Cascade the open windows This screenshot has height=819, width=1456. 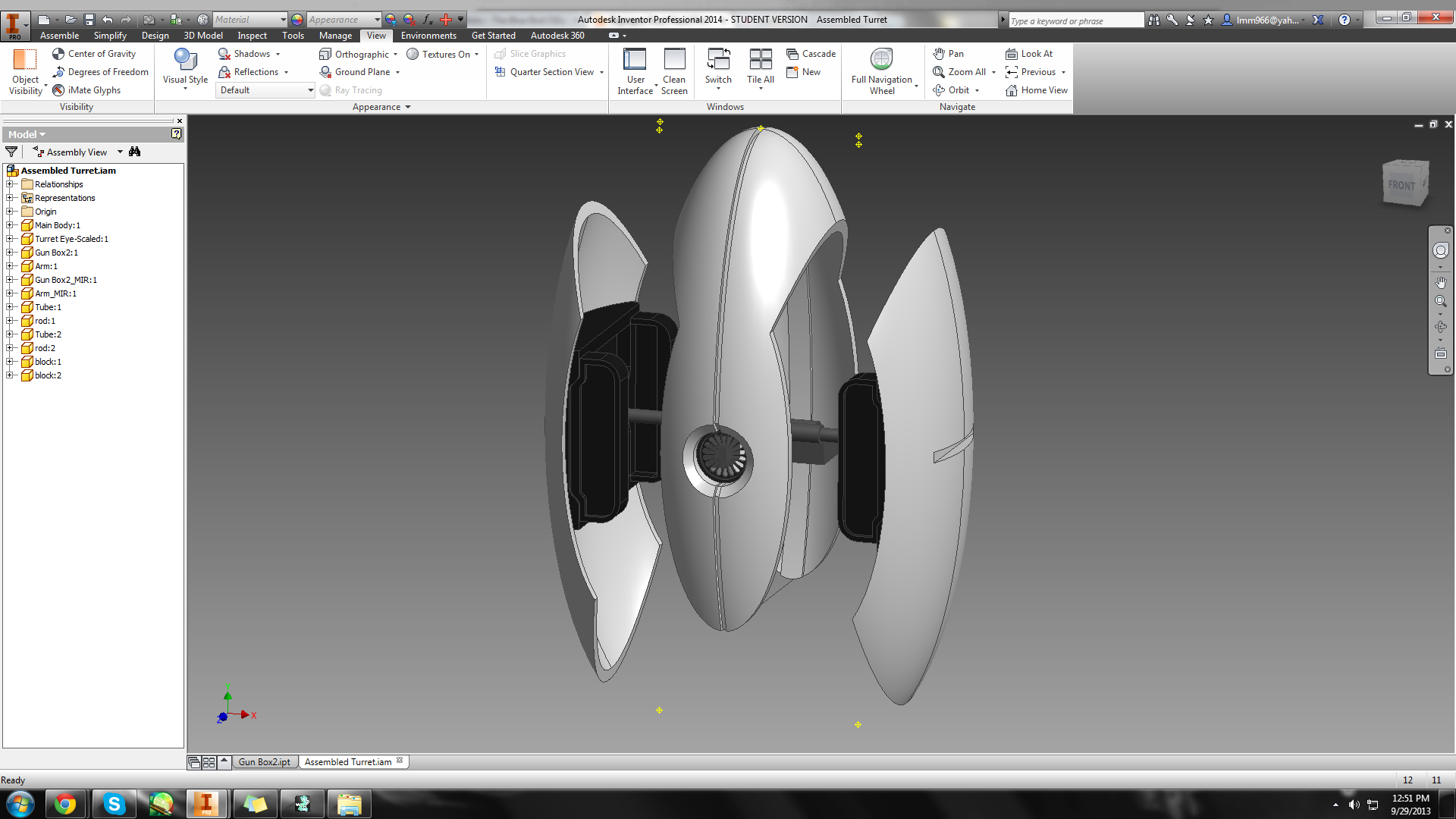[x=811, y=54]
